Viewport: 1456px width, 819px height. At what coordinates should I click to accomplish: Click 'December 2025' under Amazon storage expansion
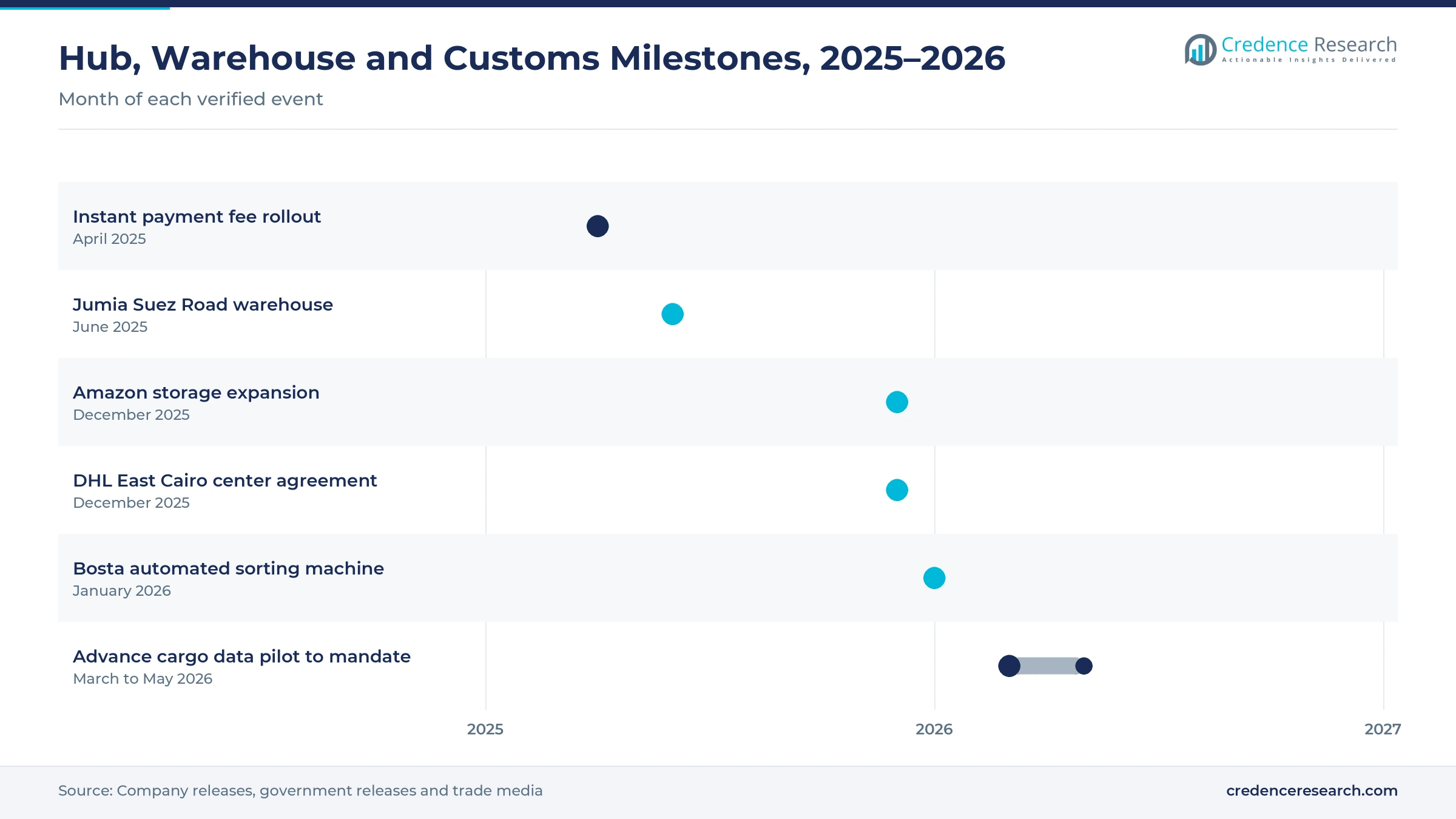click(131, 415)
